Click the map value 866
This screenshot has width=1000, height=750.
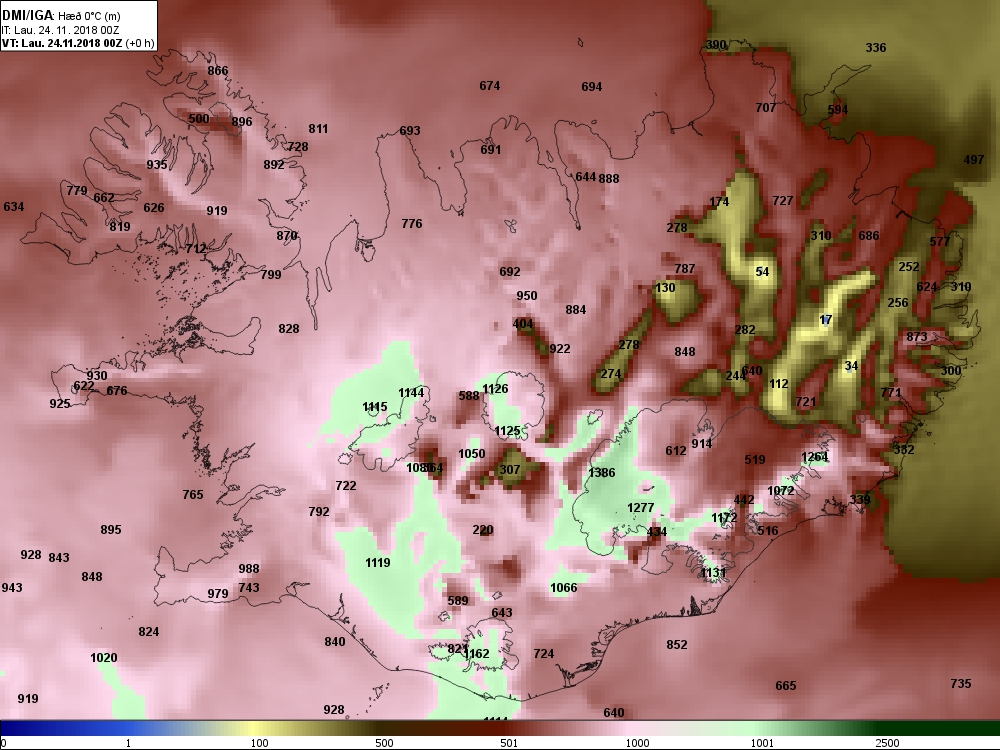tap(217, 71)
